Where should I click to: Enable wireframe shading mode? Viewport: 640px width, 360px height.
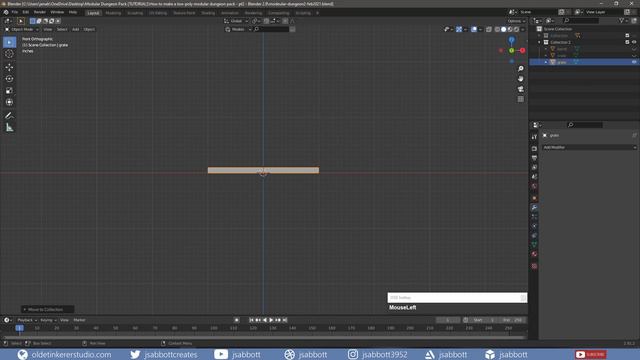497,29
